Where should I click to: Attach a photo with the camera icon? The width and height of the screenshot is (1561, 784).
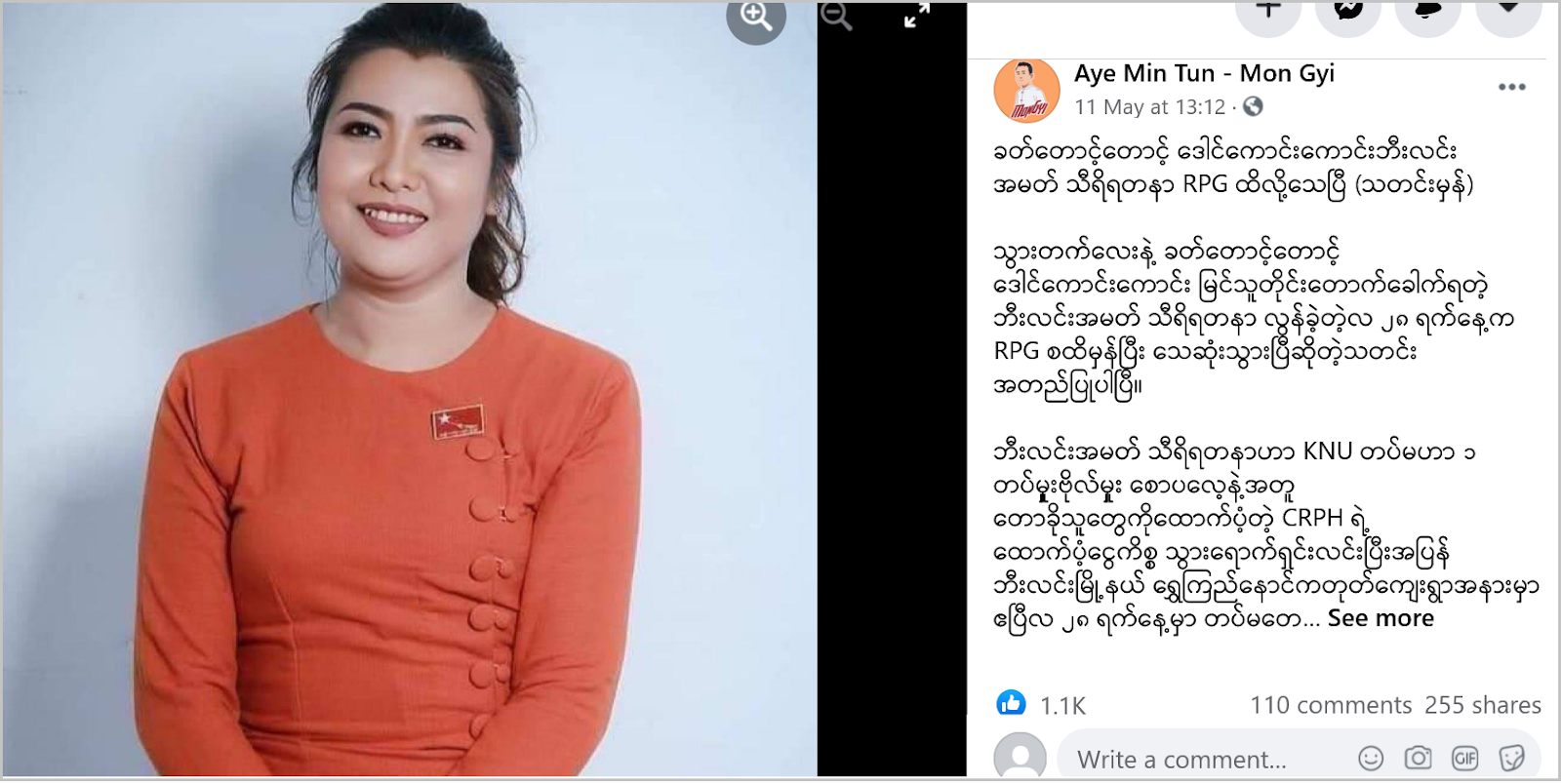(1418, 758)
